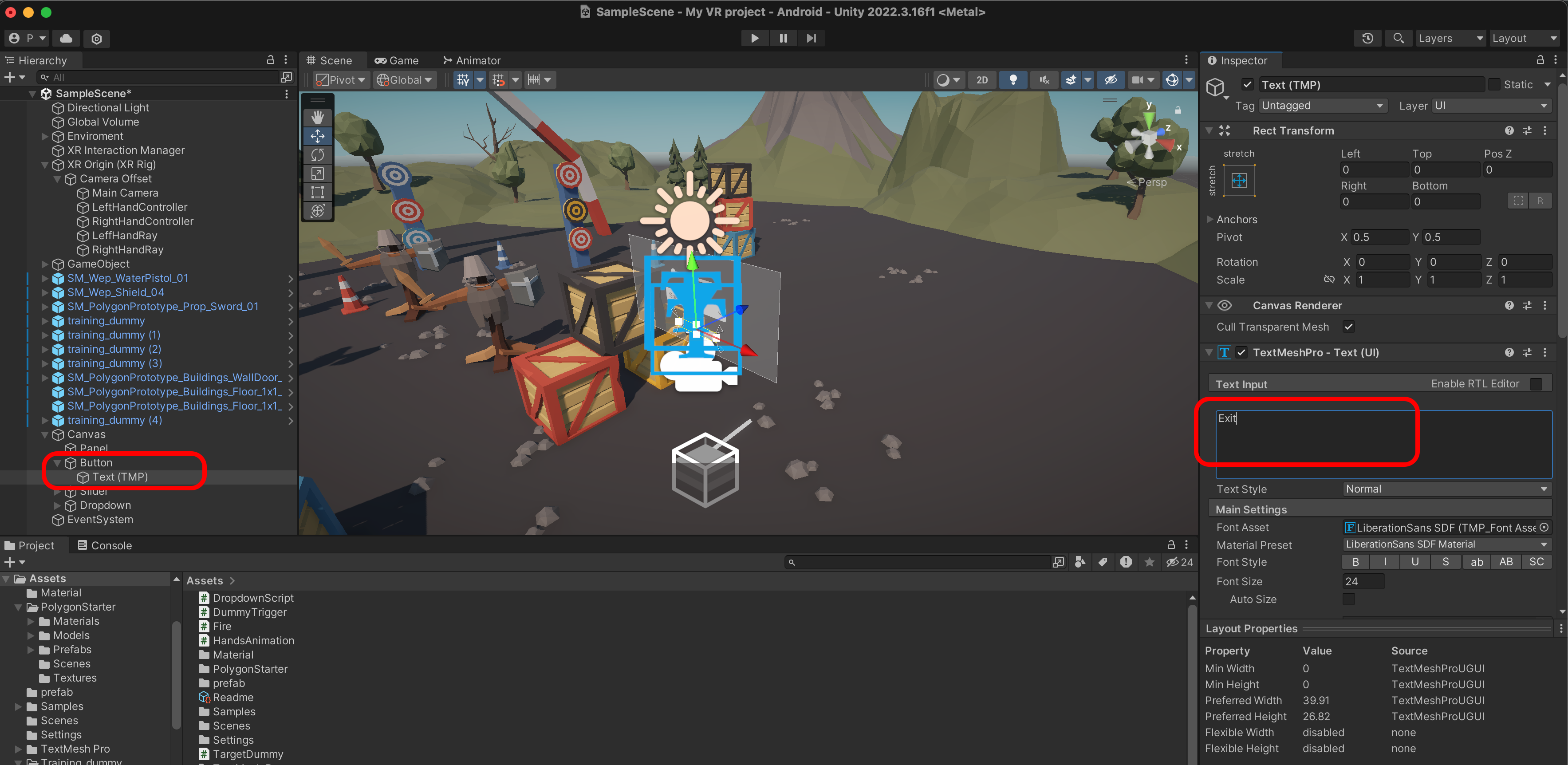The height and width of the screenshot is (765, 1568).
Task: Click the Font Size input field
Action: (1363, 581)
